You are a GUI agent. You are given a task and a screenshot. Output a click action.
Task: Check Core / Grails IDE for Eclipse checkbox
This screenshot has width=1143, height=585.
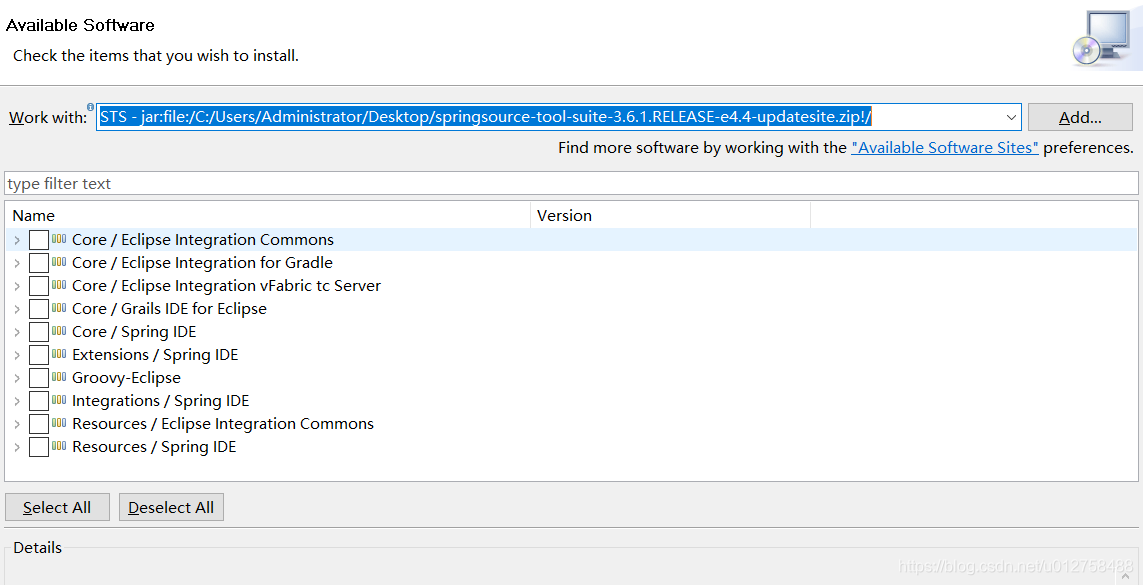tap(39, 309)
